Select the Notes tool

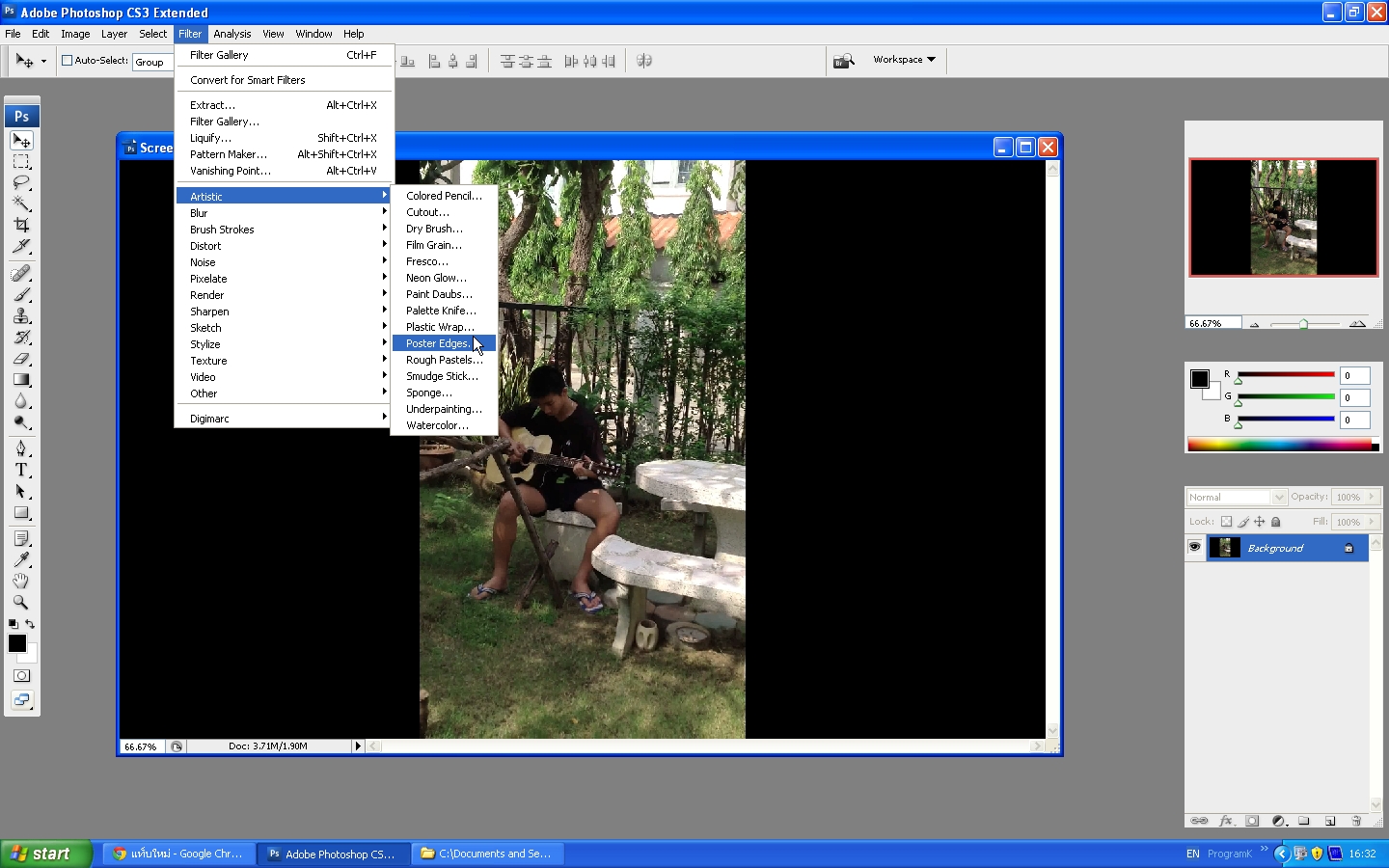tap(21, 538)
